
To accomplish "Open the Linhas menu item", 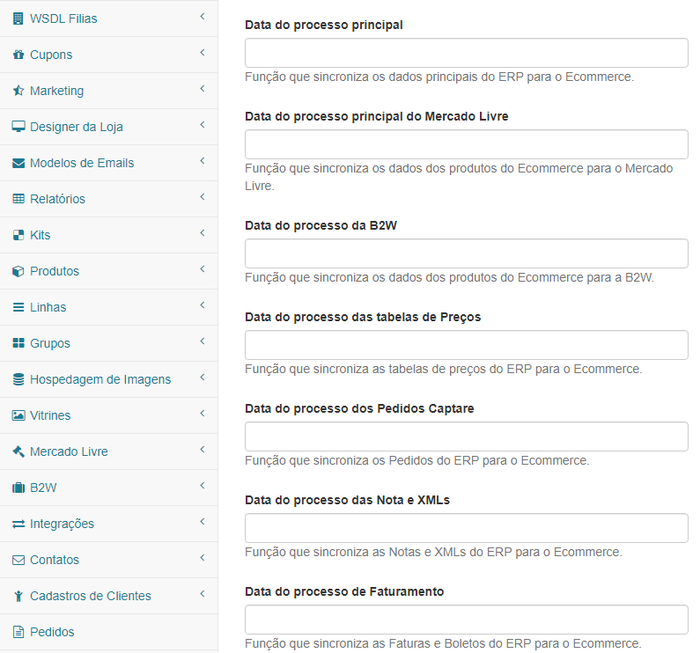I will [108, 307].
